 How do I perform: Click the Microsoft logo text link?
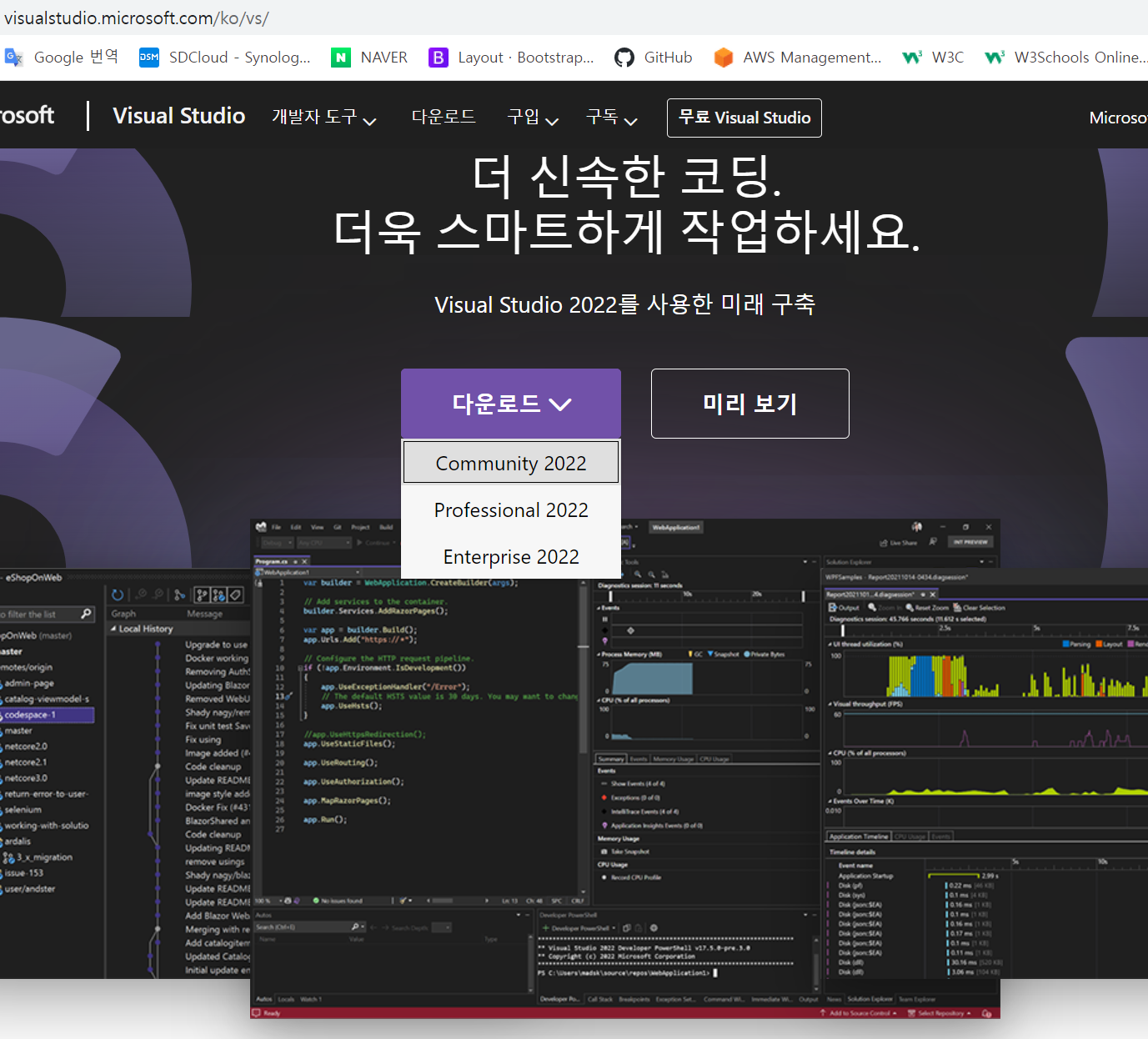(x=27, y=116)
